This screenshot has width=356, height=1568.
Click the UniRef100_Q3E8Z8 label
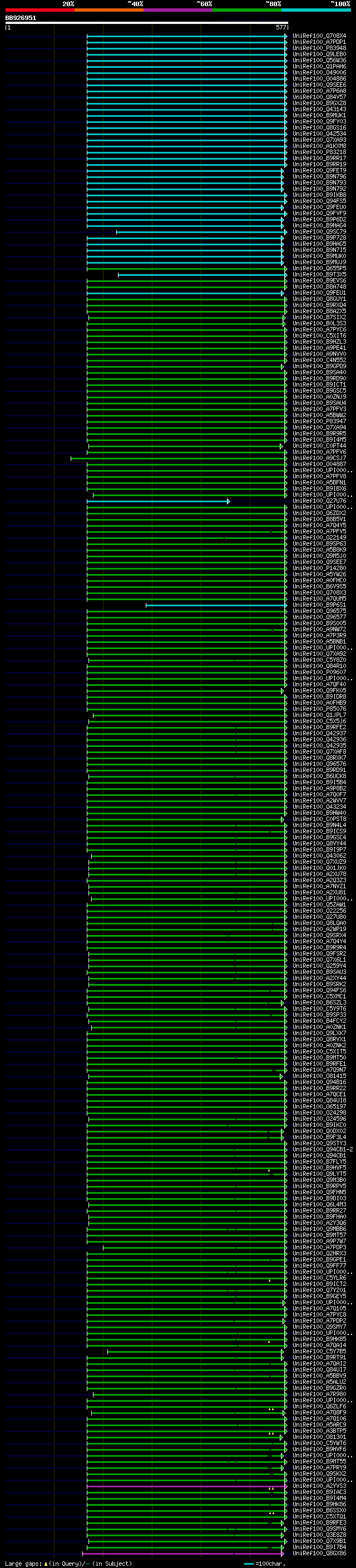click(x=319, y=1535)
